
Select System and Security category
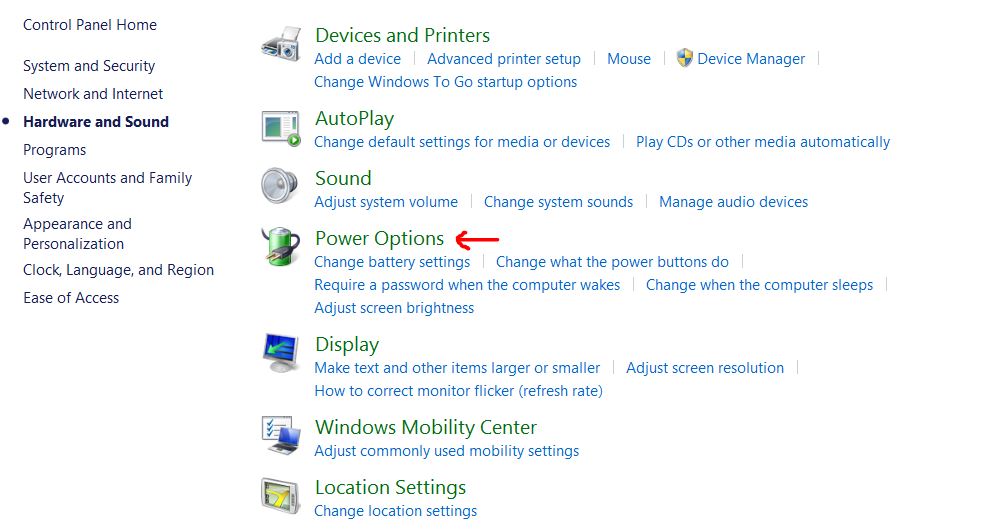[89, 66]
